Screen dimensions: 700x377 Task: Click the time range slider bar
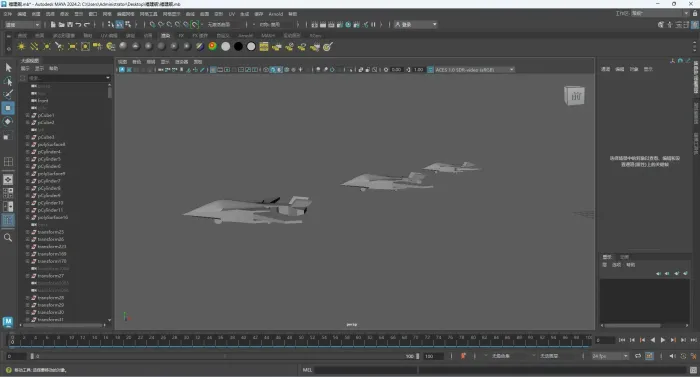coord(225,356)
